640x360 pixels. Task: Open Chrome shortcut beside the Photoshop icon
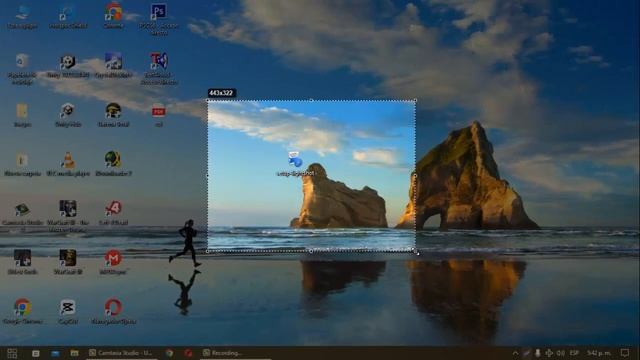point(113,16)
